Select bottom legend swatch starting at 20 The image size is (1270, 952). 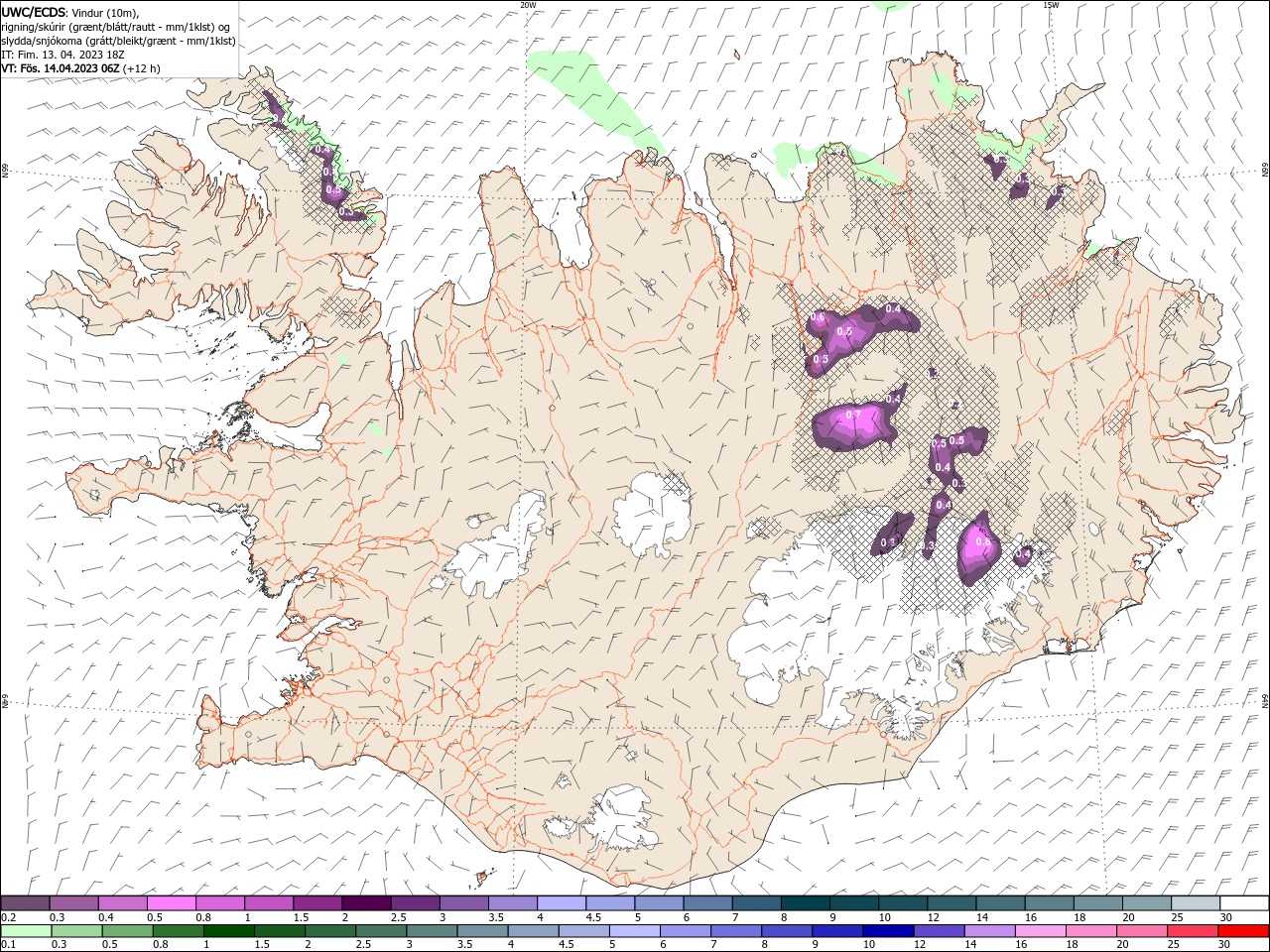tap(1142, 931)
